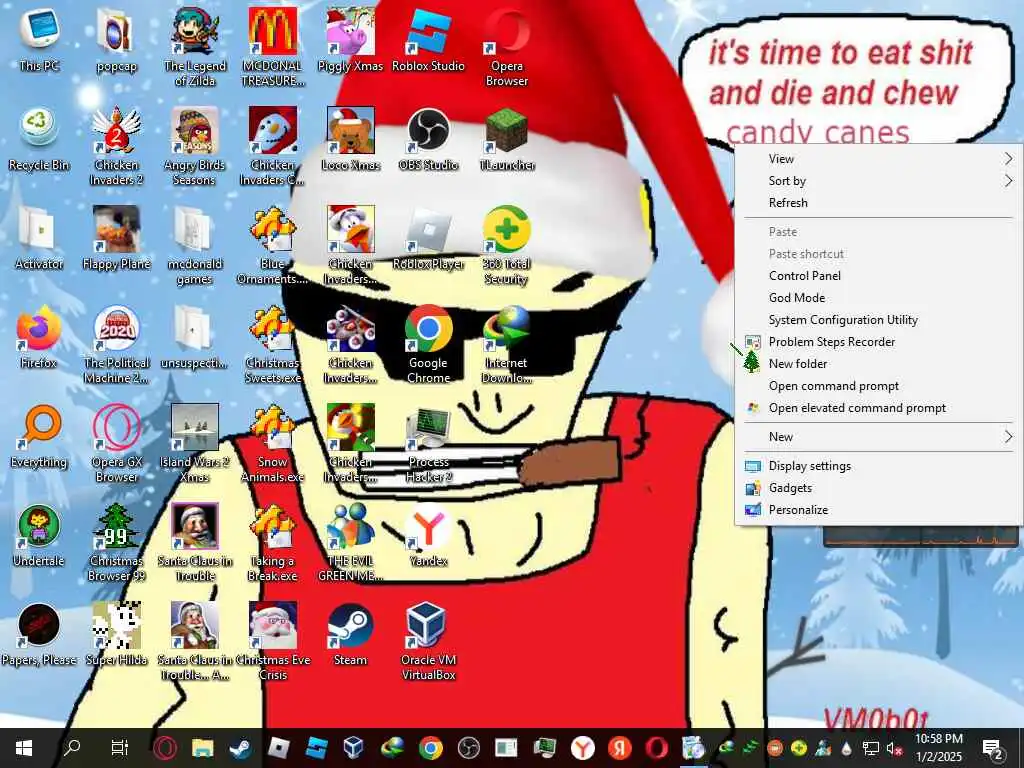The height and width of the screenshot is (768, 1024).
Task: Launch Opera Browser desktop shortcut
Action: pyautogui.click(x=507, y=47)
